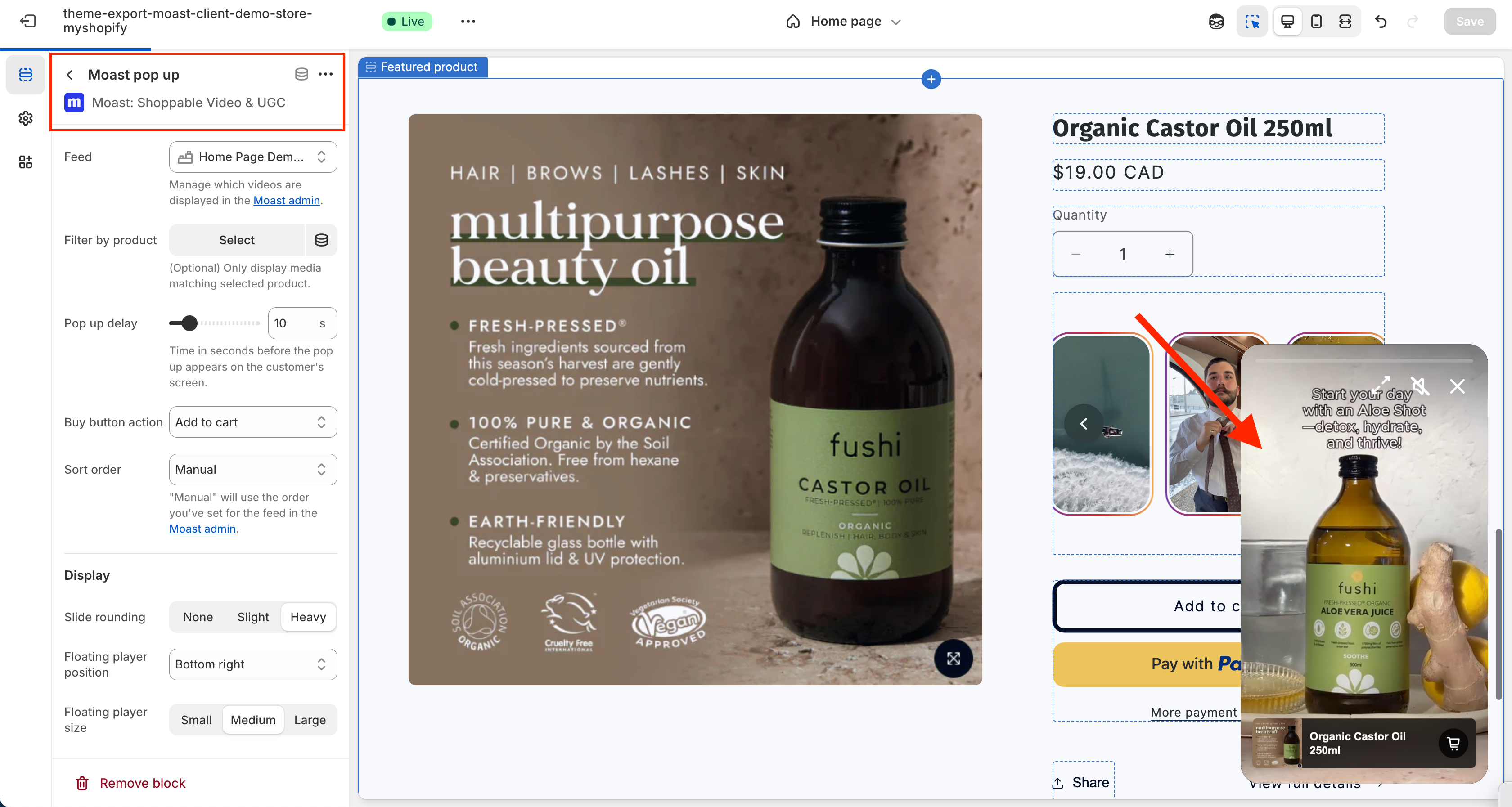Decrease product quantity
Screen dimensions: 1512x807
(1075, 254)
